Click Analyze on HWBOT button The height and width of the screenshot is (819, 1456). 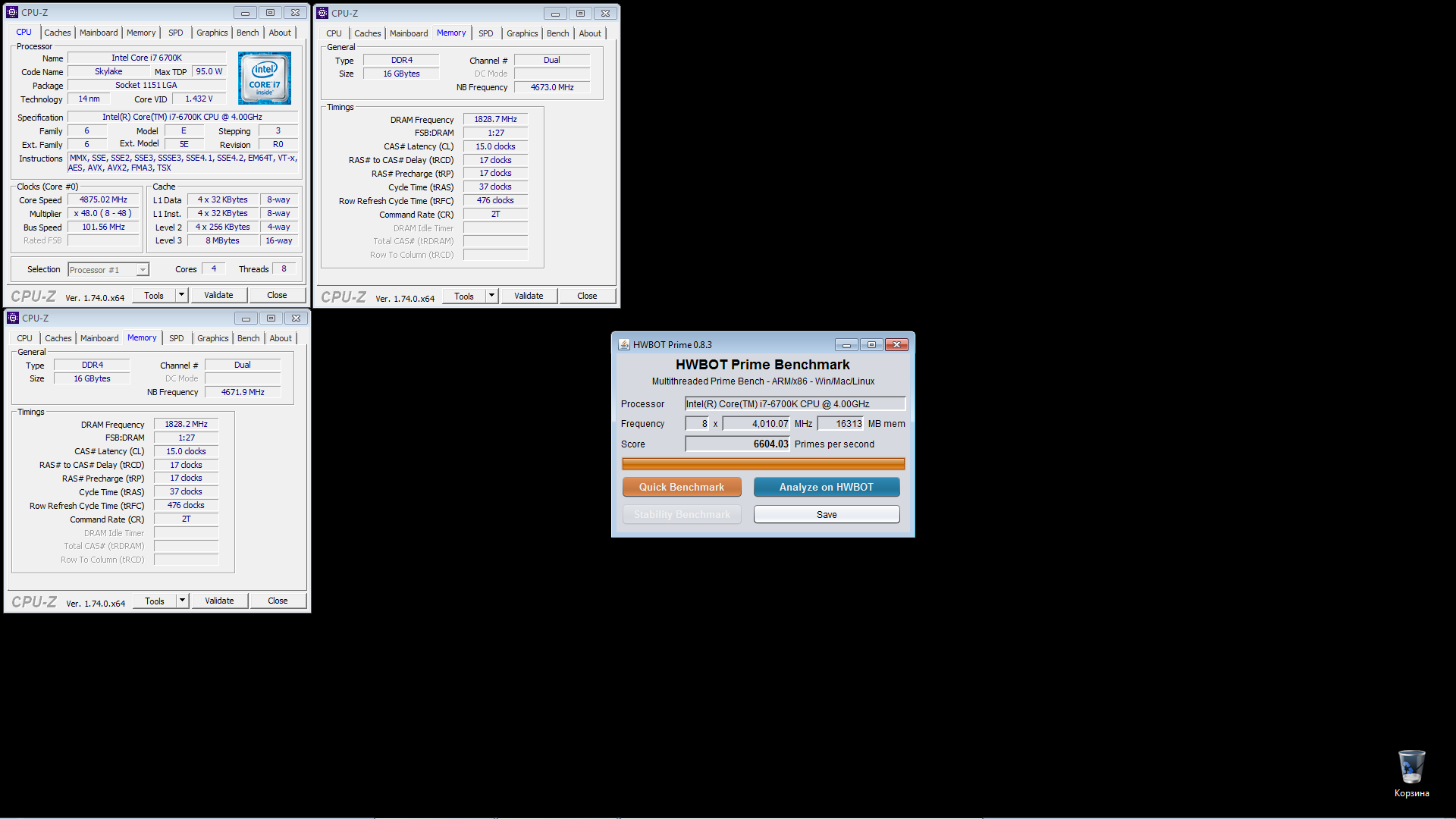point(827,487)
